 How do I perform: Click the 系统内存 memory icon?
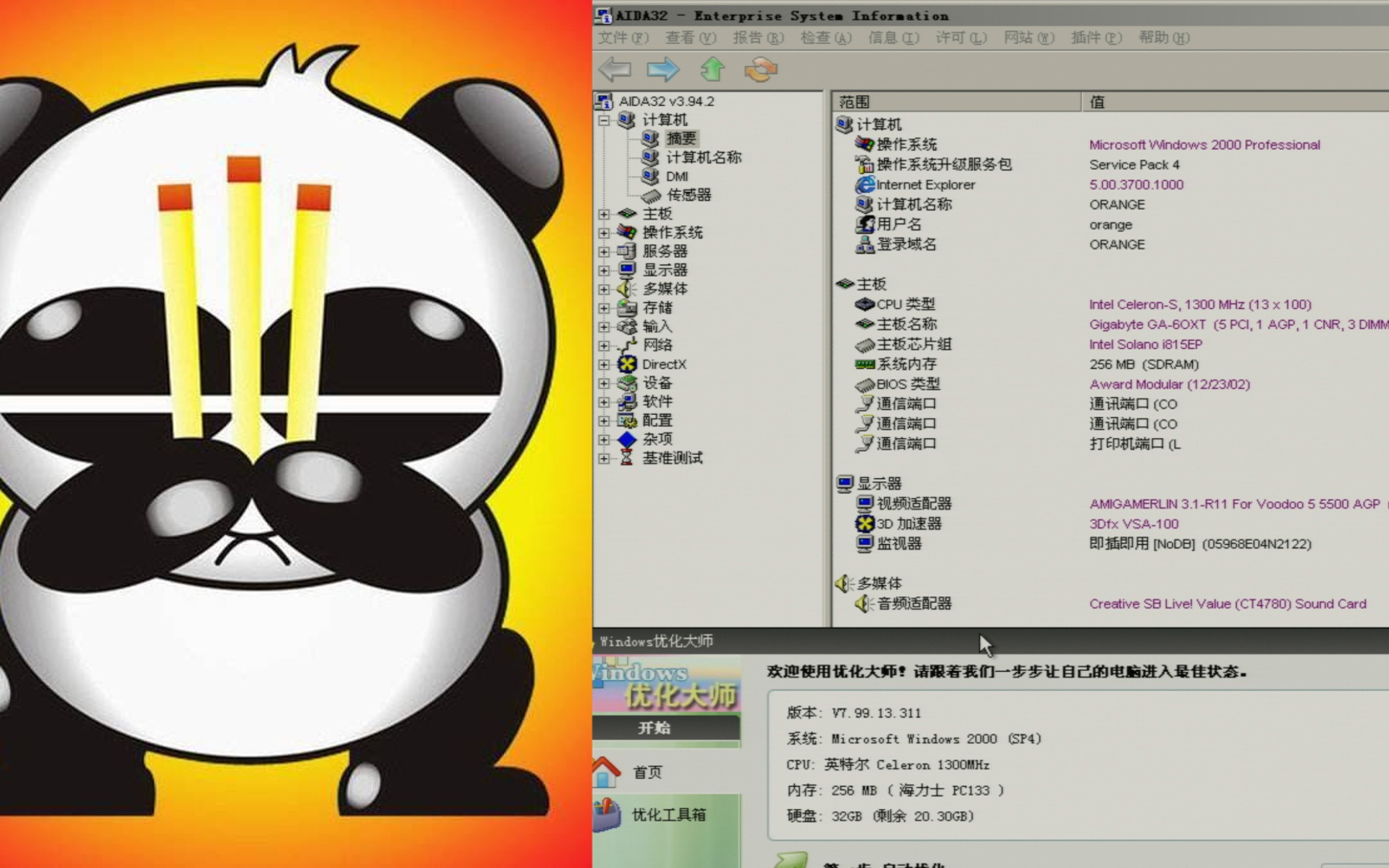[865, 364]
